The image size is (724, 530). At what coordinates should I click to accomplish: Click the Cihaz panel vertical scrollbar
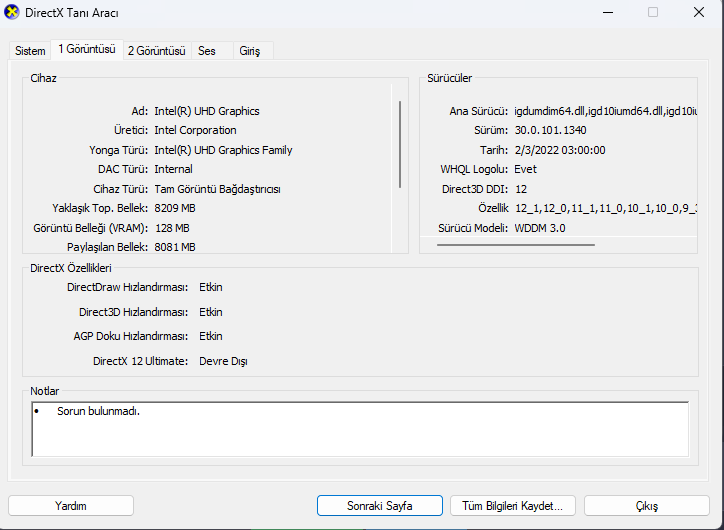pos(400,145)
